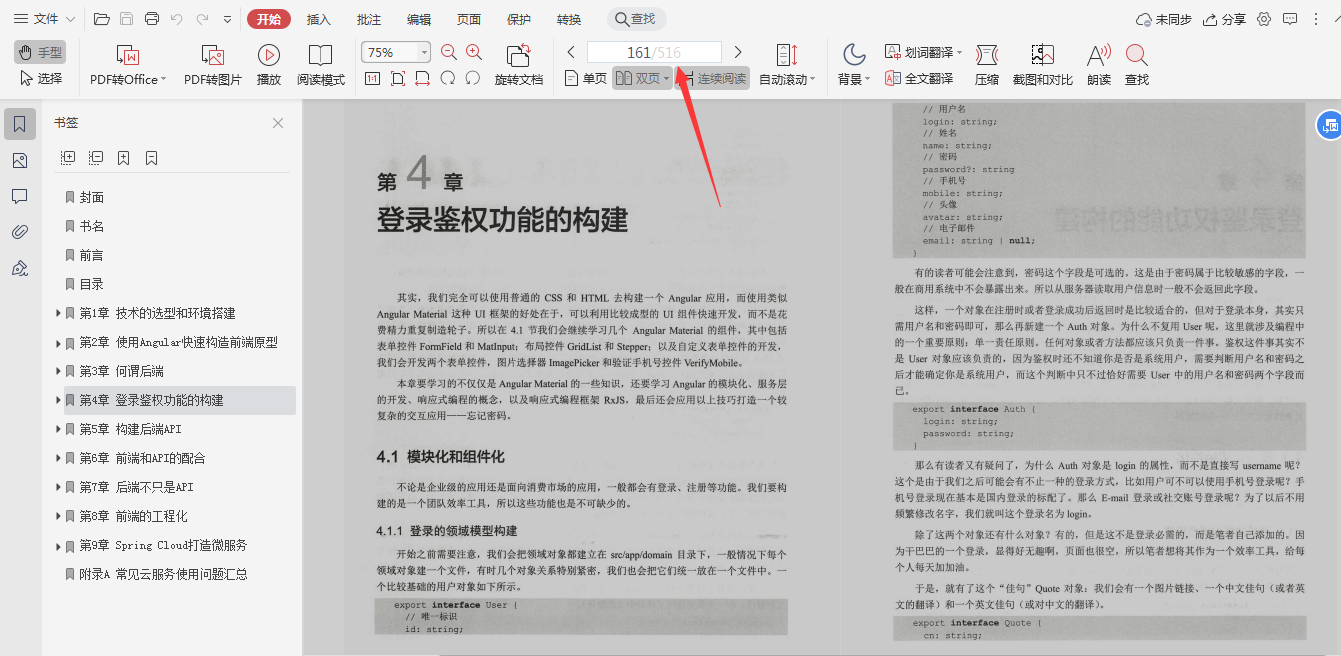
Task: Open comments panel in left sidebar
Action: pyautogui.click(x=19, y=196)
